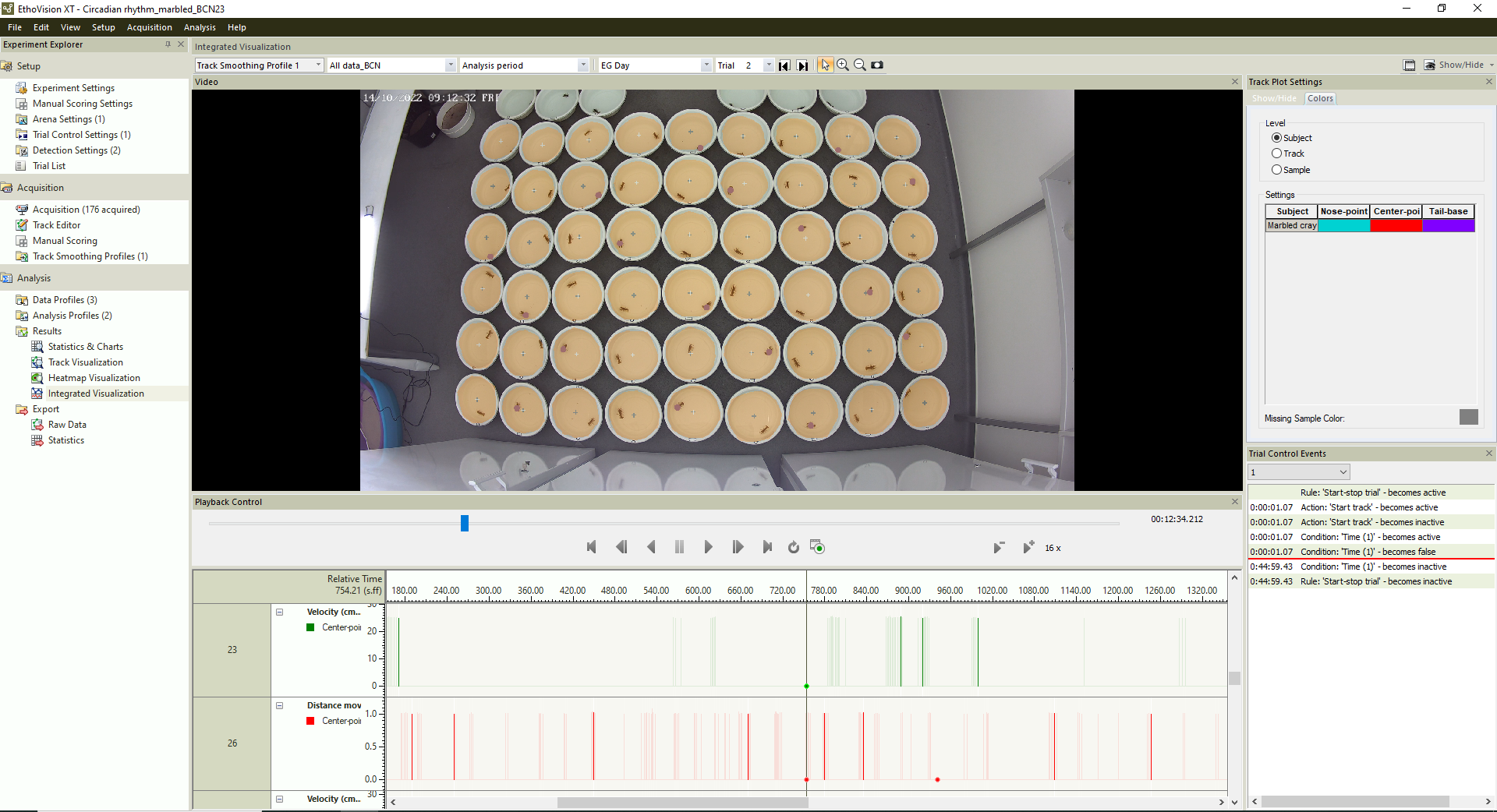
Task: Pin the Experiment Explorer panel
Action: point(168,44)
